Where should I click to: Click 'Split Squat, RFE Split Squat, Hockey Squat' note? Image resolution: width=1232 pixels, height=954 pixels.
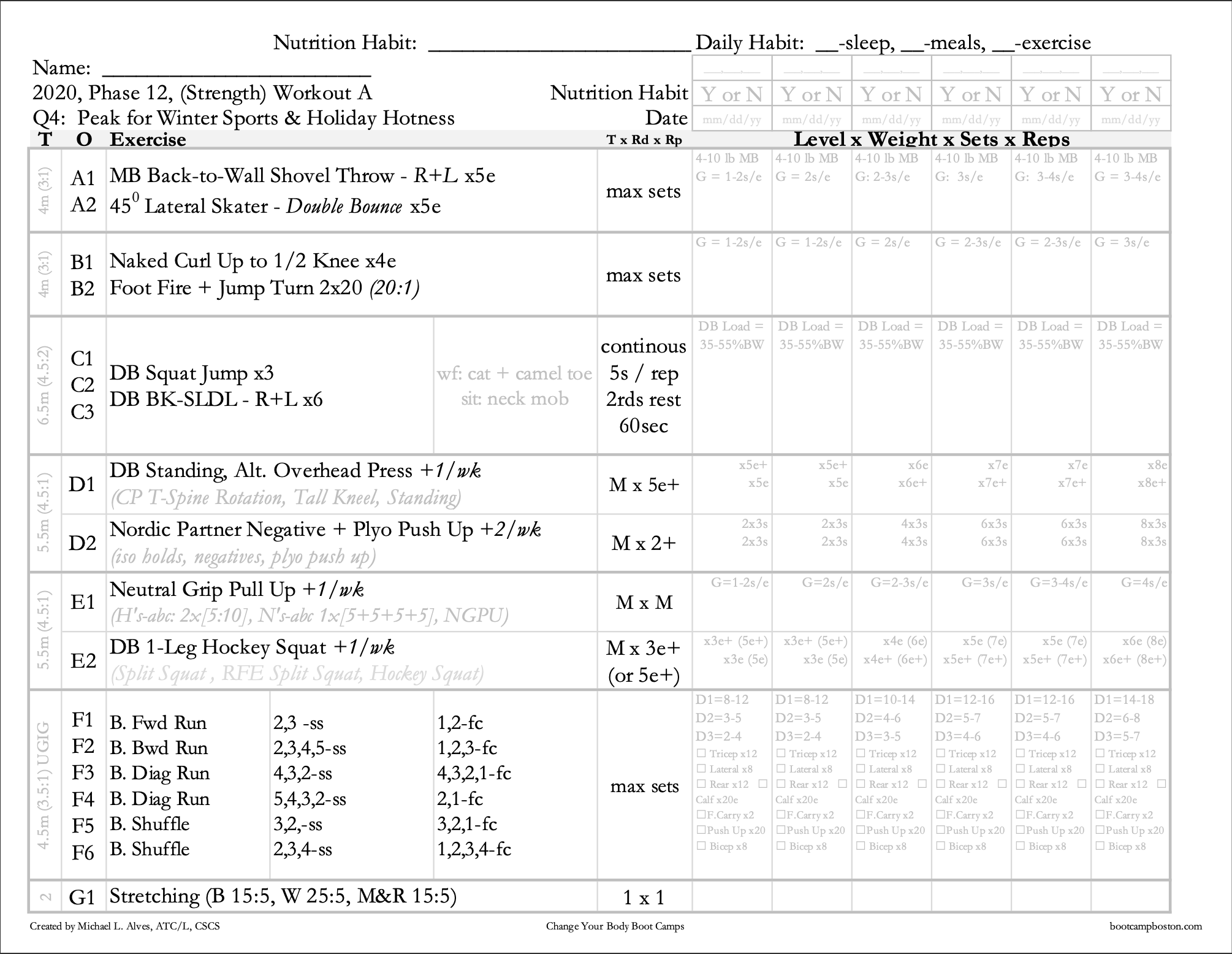click(x=297, y=674)
